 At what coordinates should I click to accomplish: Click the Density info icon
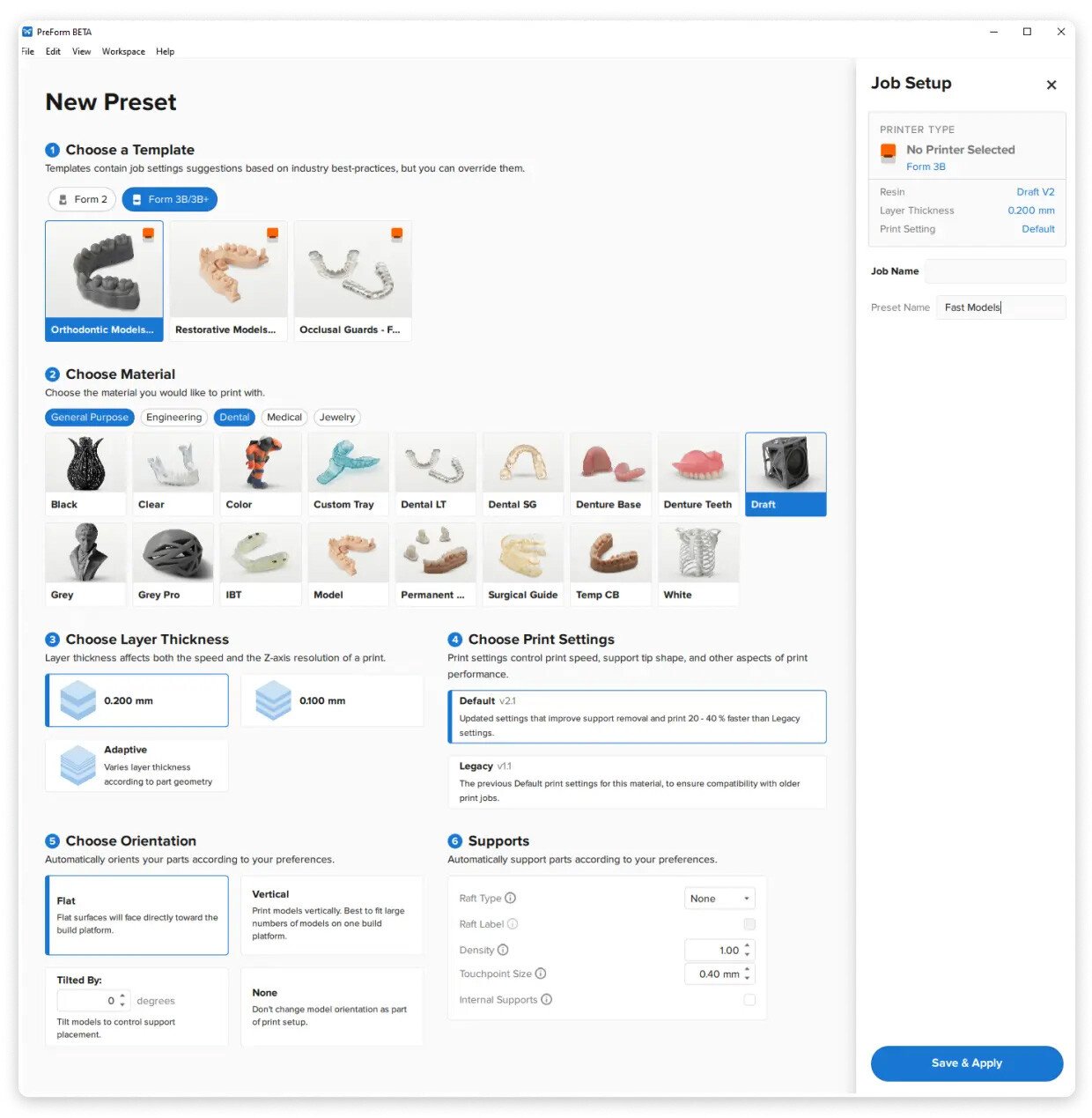503,950
